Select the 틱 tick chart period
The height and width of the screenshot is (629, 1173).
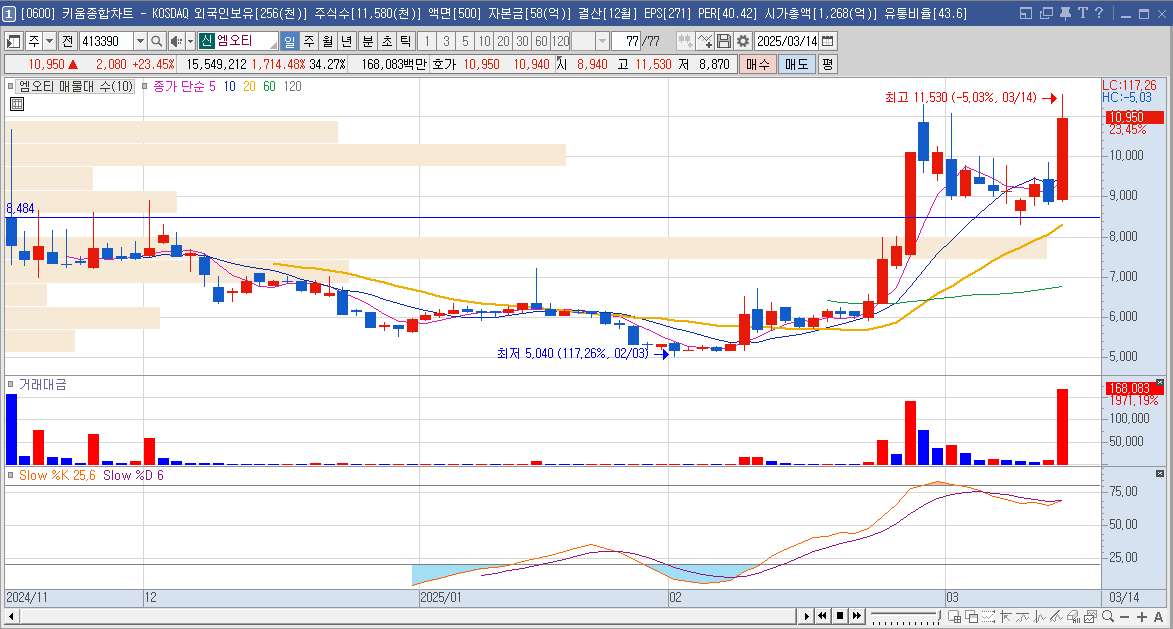405,41
